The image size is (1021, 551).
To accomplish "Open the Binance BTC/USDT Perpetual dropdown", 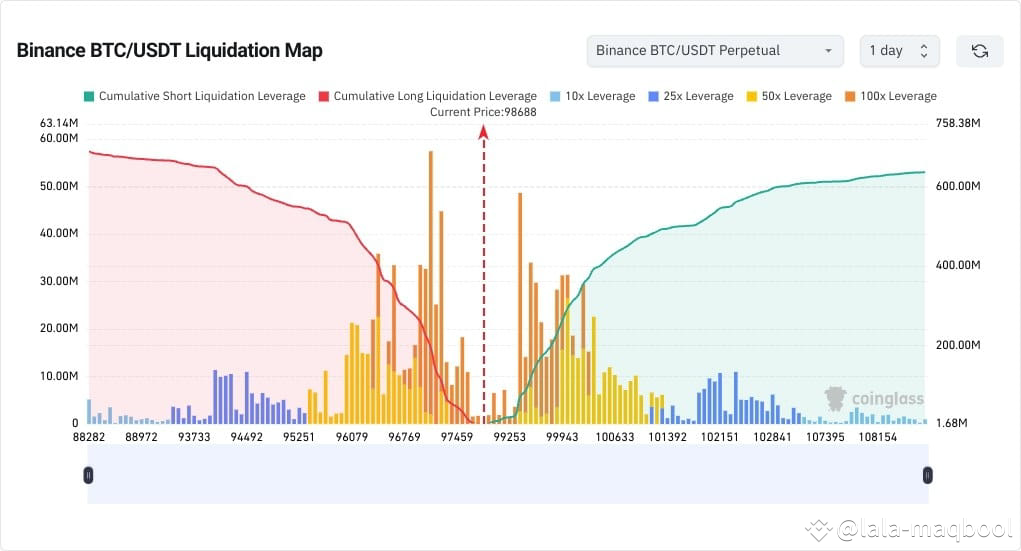I will (x=715, y=51).
